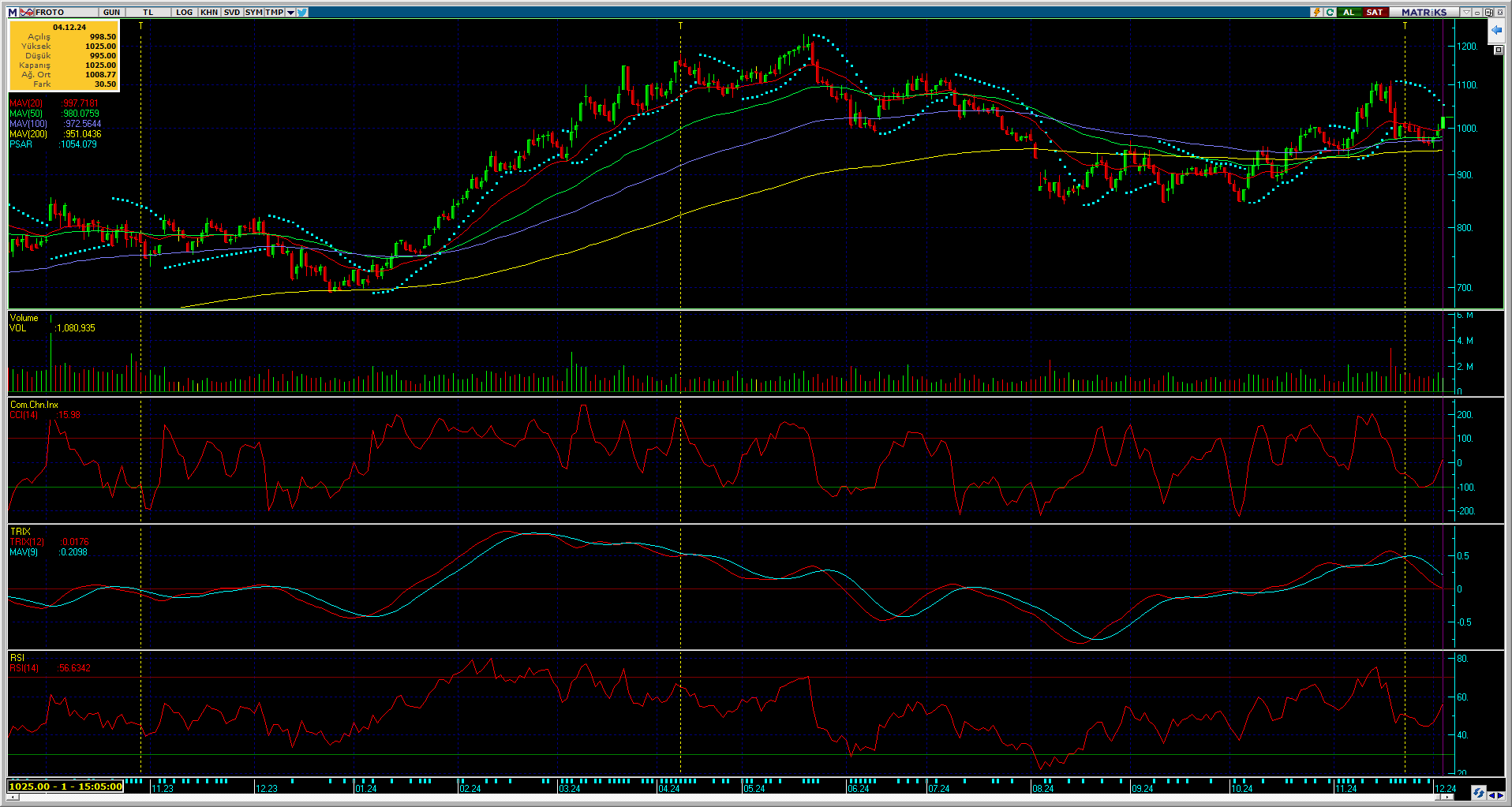Click the Twitter bird icon
Screen dimensions: 1512x807
[302, 13]
